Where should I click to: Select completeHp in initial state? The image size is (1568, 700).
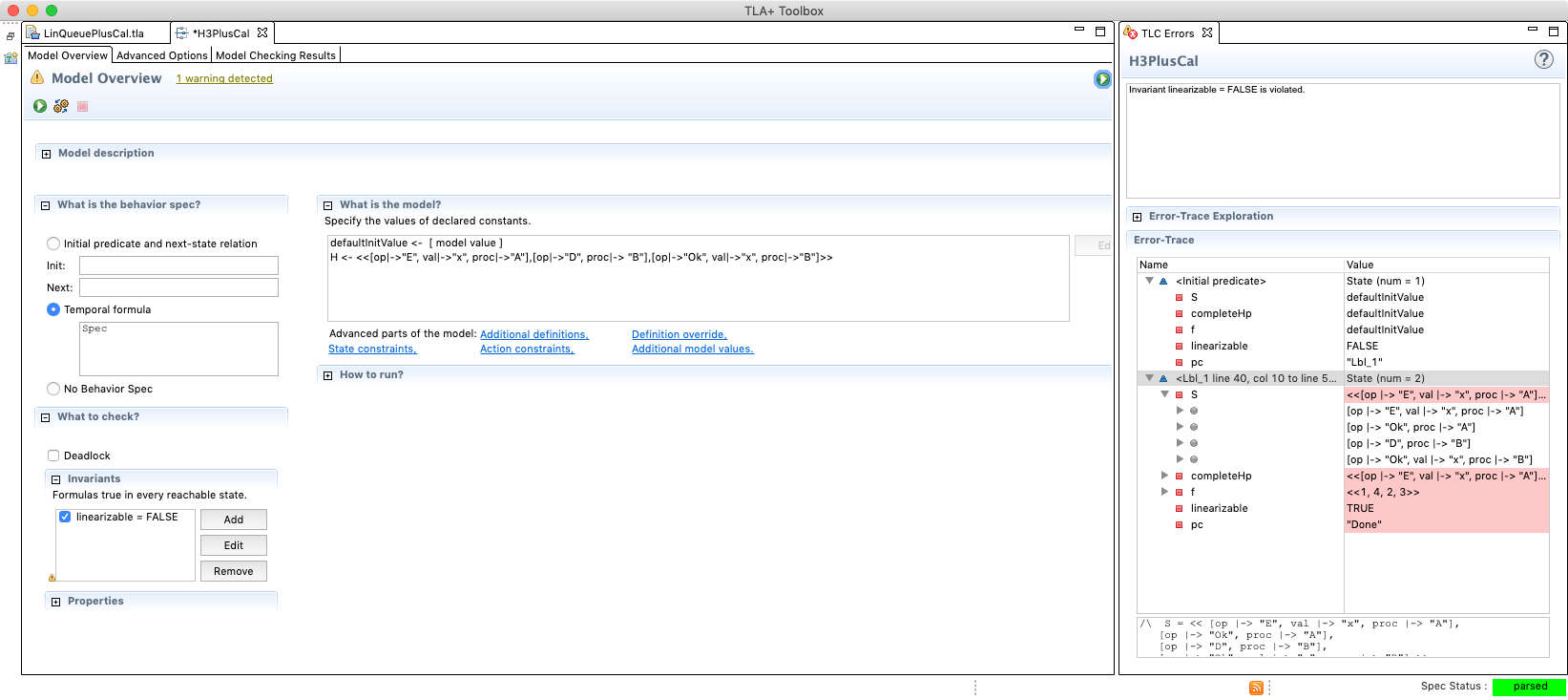coord(1221,313)
